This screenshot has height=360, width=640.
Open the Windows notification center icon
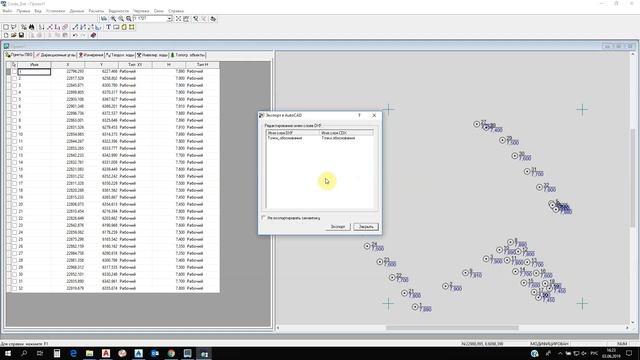pos(629,353)
